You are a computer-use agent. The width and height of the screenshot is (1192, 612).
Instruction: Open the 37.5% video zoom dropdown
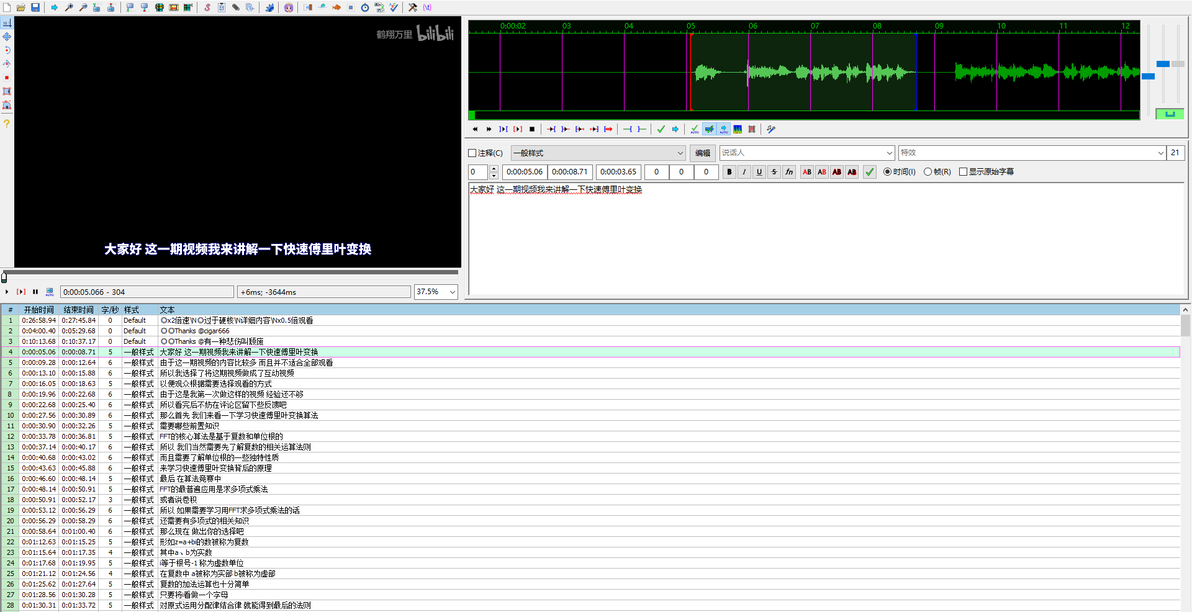click(436, 292)
